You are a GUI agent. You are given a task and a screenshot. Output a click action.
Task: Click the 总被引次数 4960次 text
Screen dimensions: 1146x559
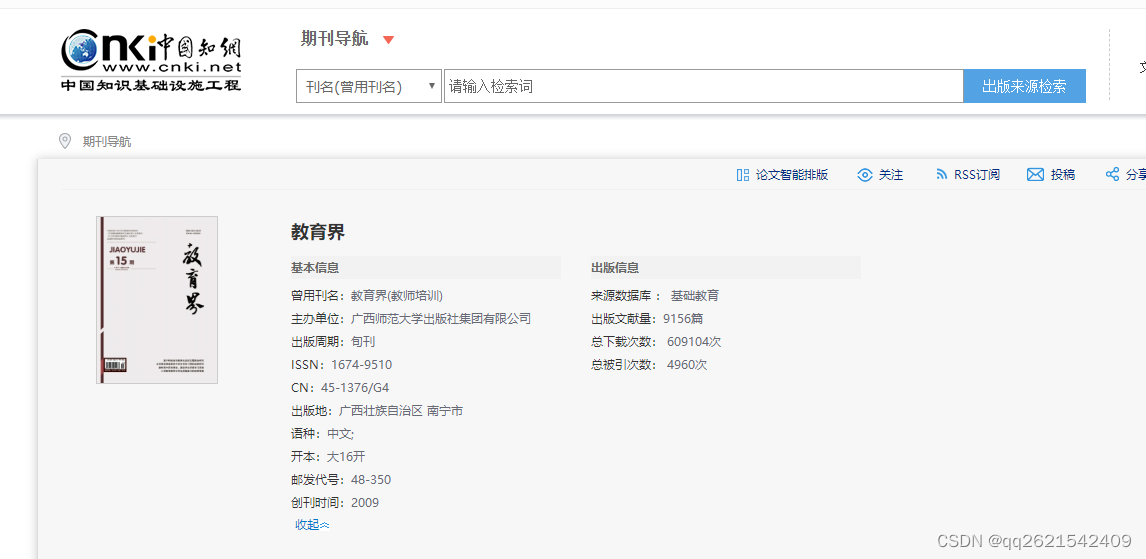[x=649, y=365]
